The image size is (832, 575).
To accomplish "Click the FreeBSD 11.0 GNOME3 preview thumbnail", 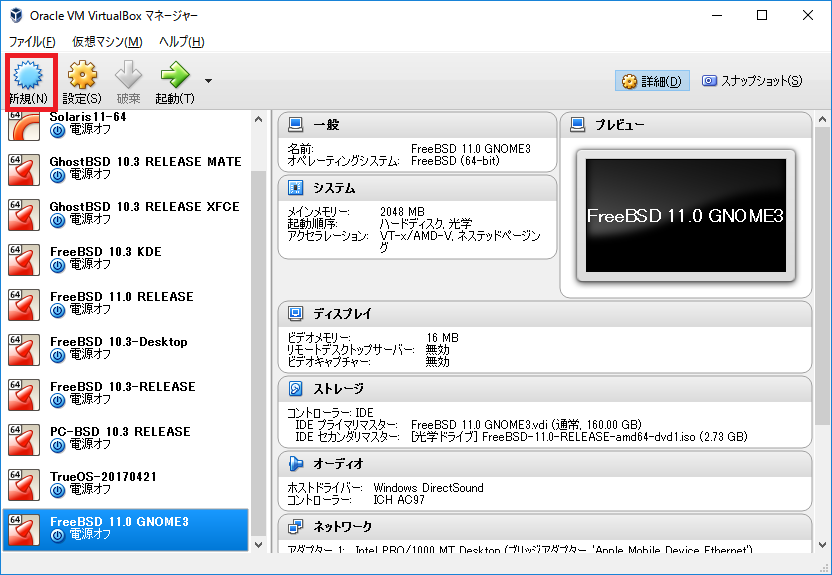I will [x=686, y=215].
